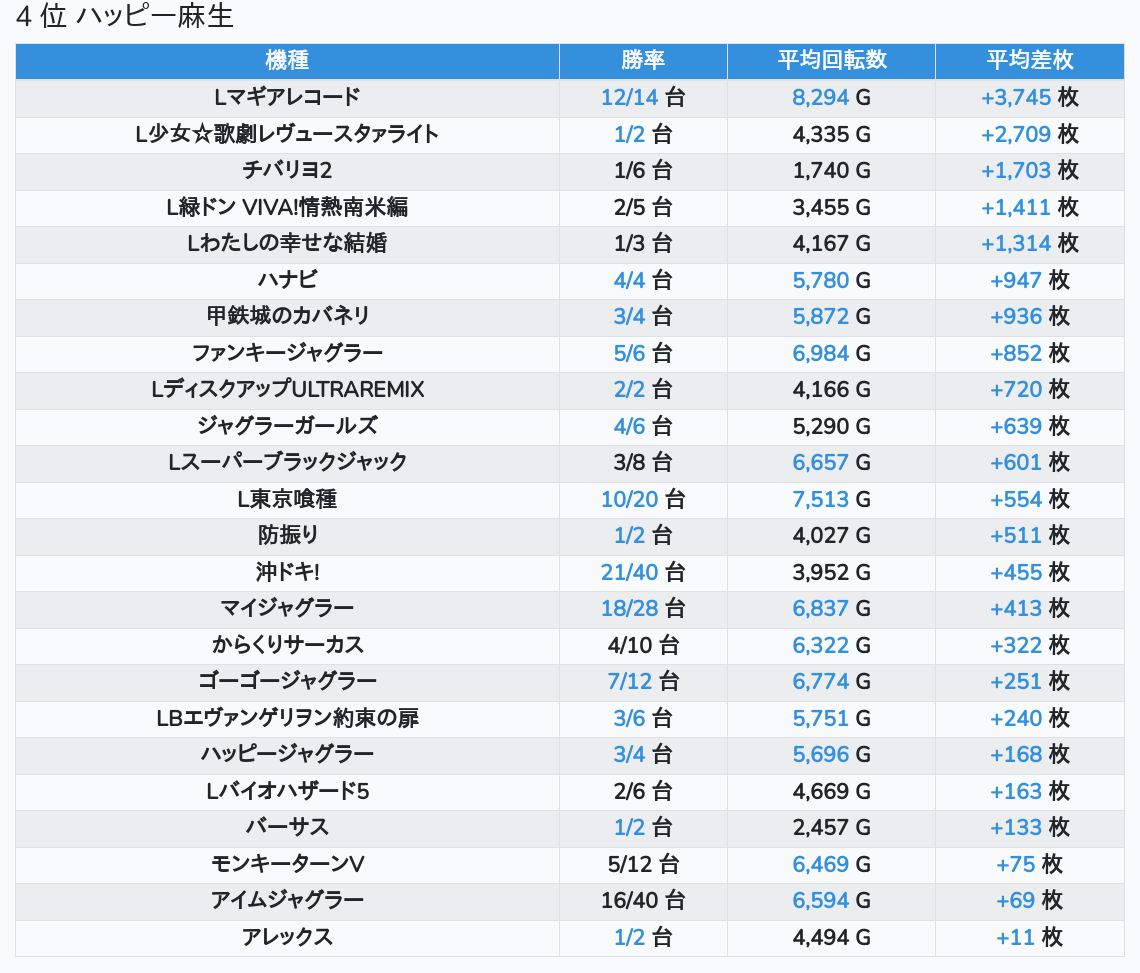Select ジャグラーガールズ machine name
This screenshot has width=1140, height=973.
click(x=287, y=426)
